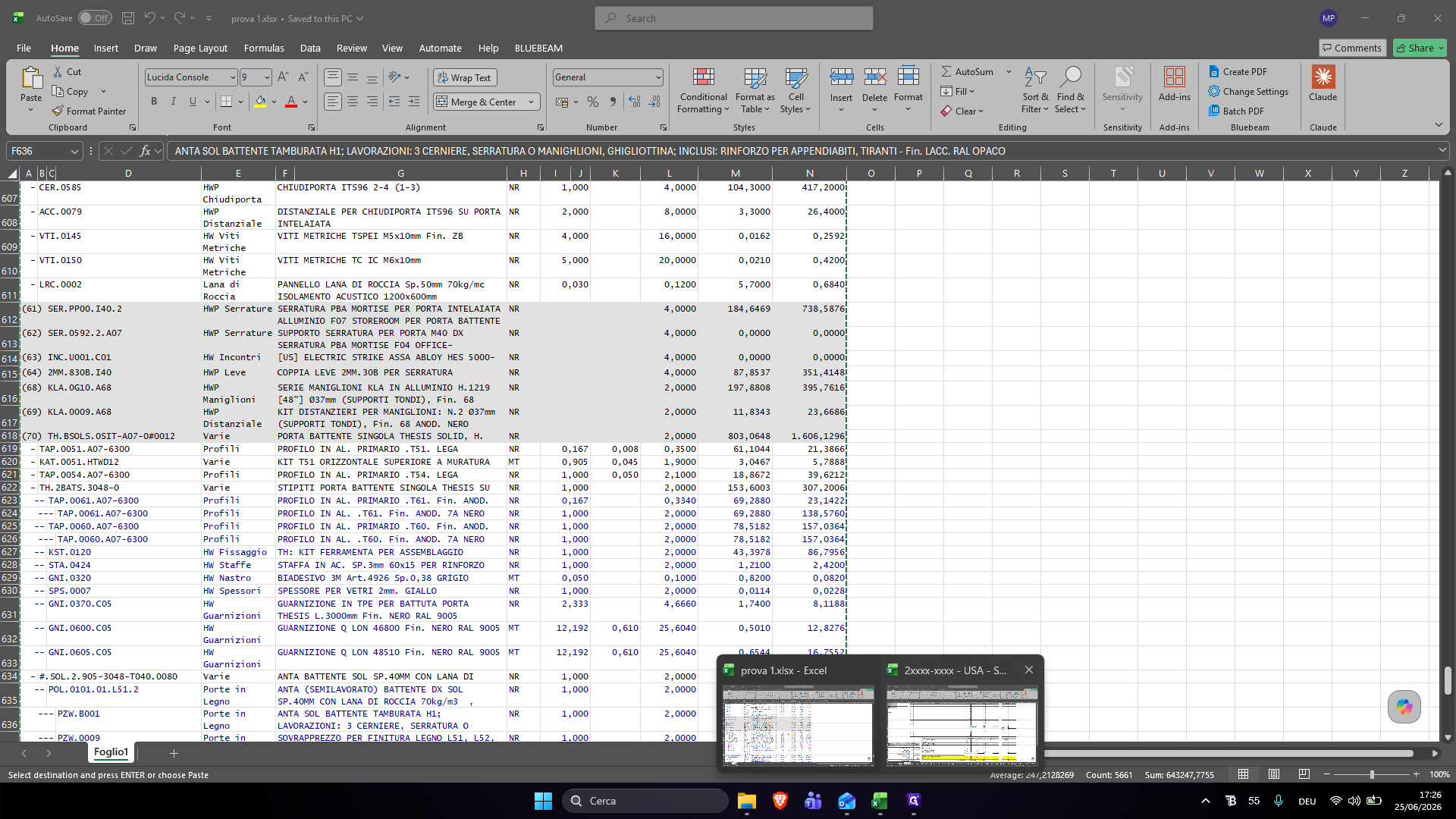Click the AutoSum sigma icon
1456x819 pixels.
point(946,71)
